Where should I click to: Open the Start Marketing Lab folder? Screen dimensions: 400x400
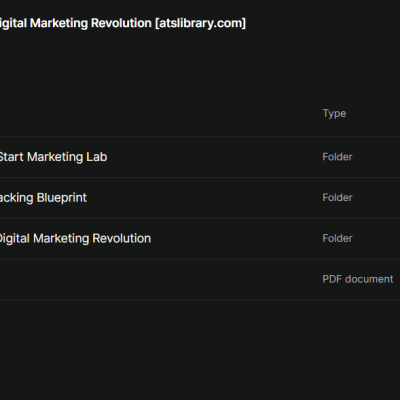53,157
